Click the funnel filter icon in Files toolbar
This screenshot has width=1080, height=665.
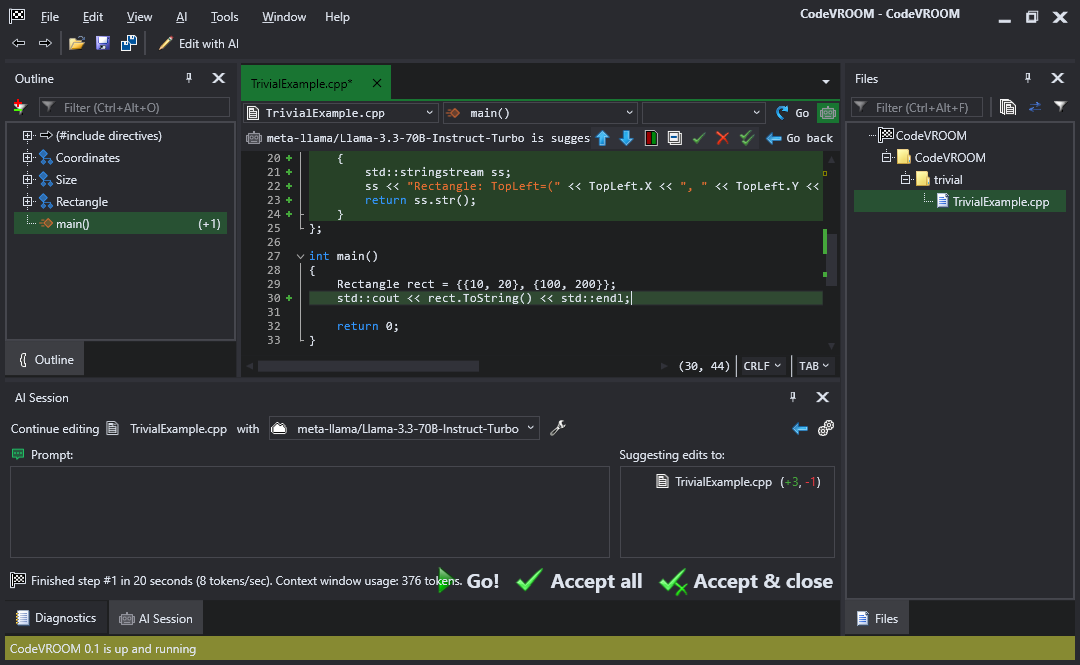pos(1060,107)
